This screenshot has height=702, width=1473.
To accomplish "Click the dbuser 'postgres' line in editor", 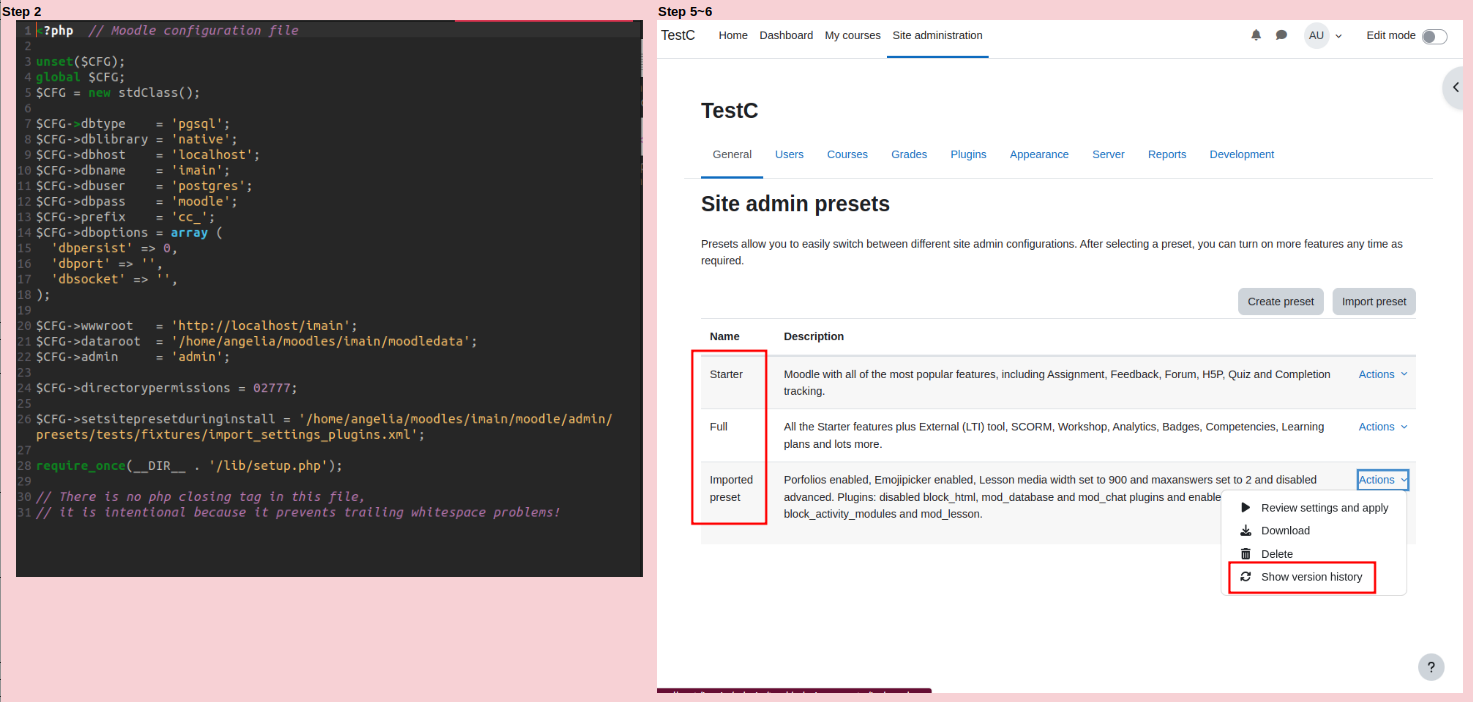I will coord(144,186).
